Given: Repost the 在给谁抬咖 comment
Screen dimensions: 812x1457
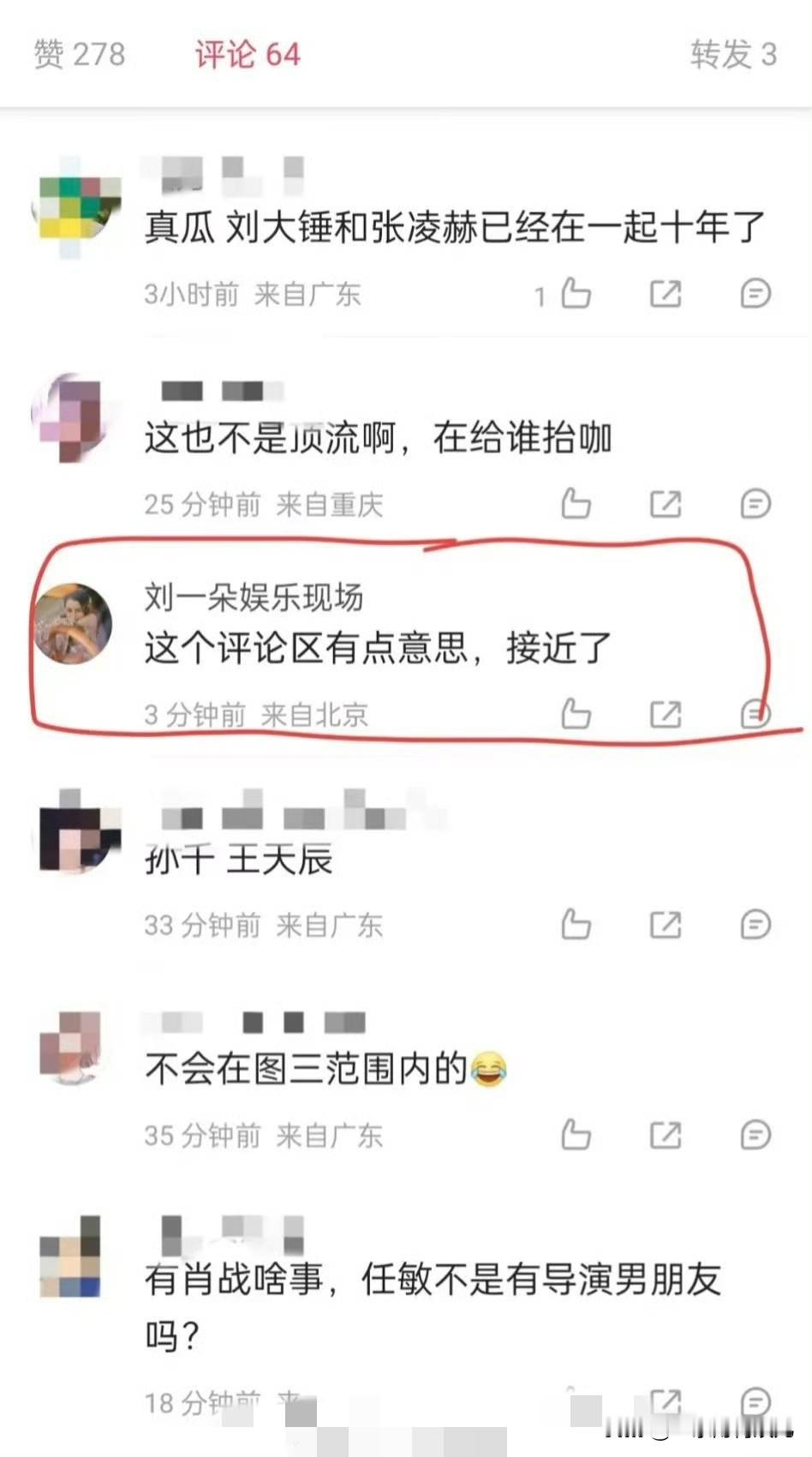Looking at the screenshot, I should point(666,503).
